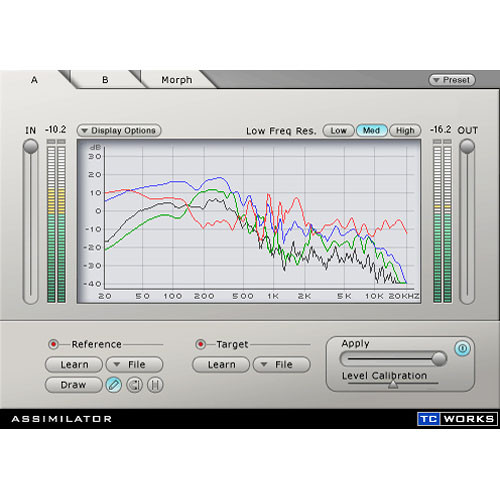Viewport: 500px width, 500px height.
Task: Click the TC Works logo
Action: point(457,419)
